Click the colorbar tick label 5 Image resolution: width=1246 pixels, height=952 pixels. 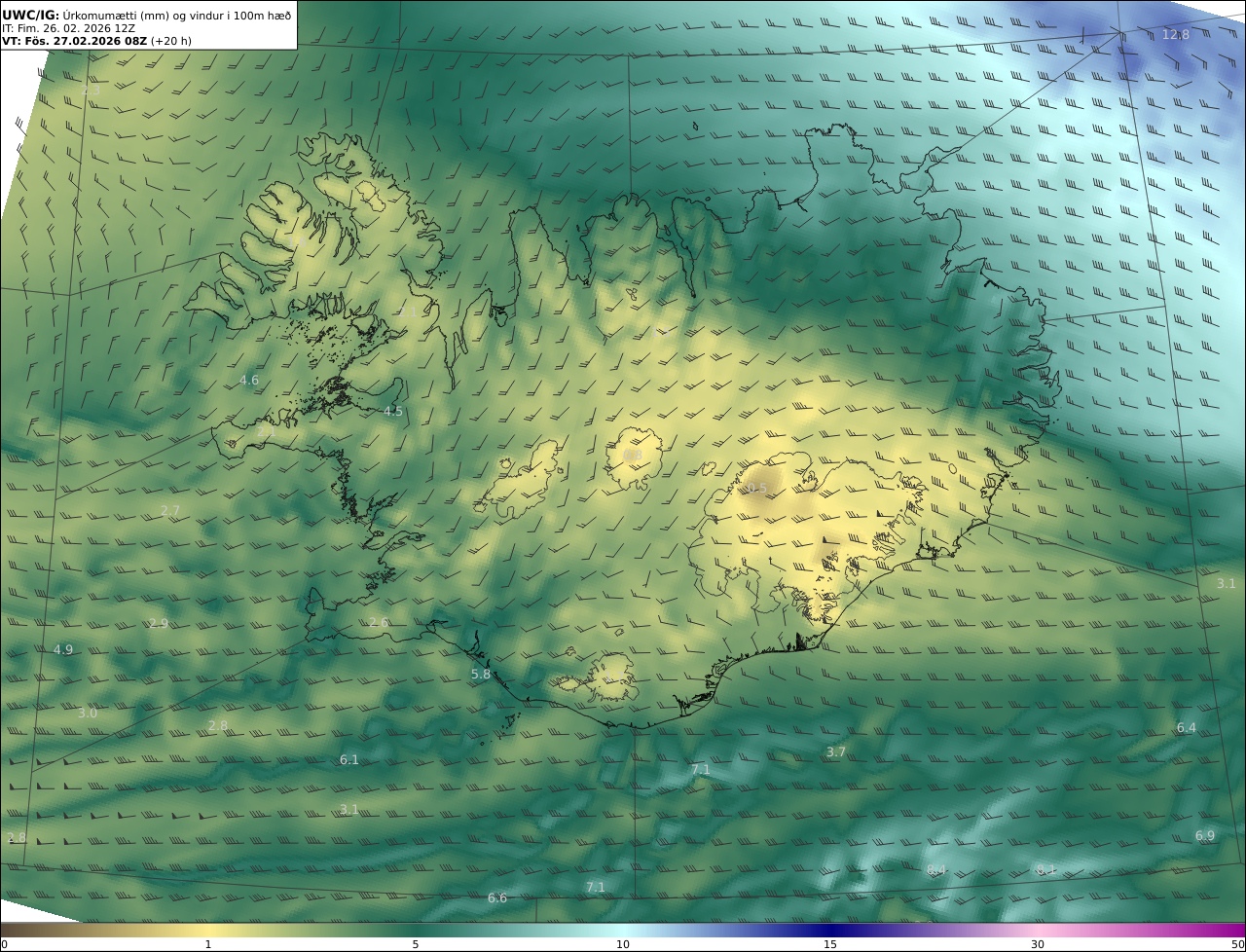(x=416, y=944)
